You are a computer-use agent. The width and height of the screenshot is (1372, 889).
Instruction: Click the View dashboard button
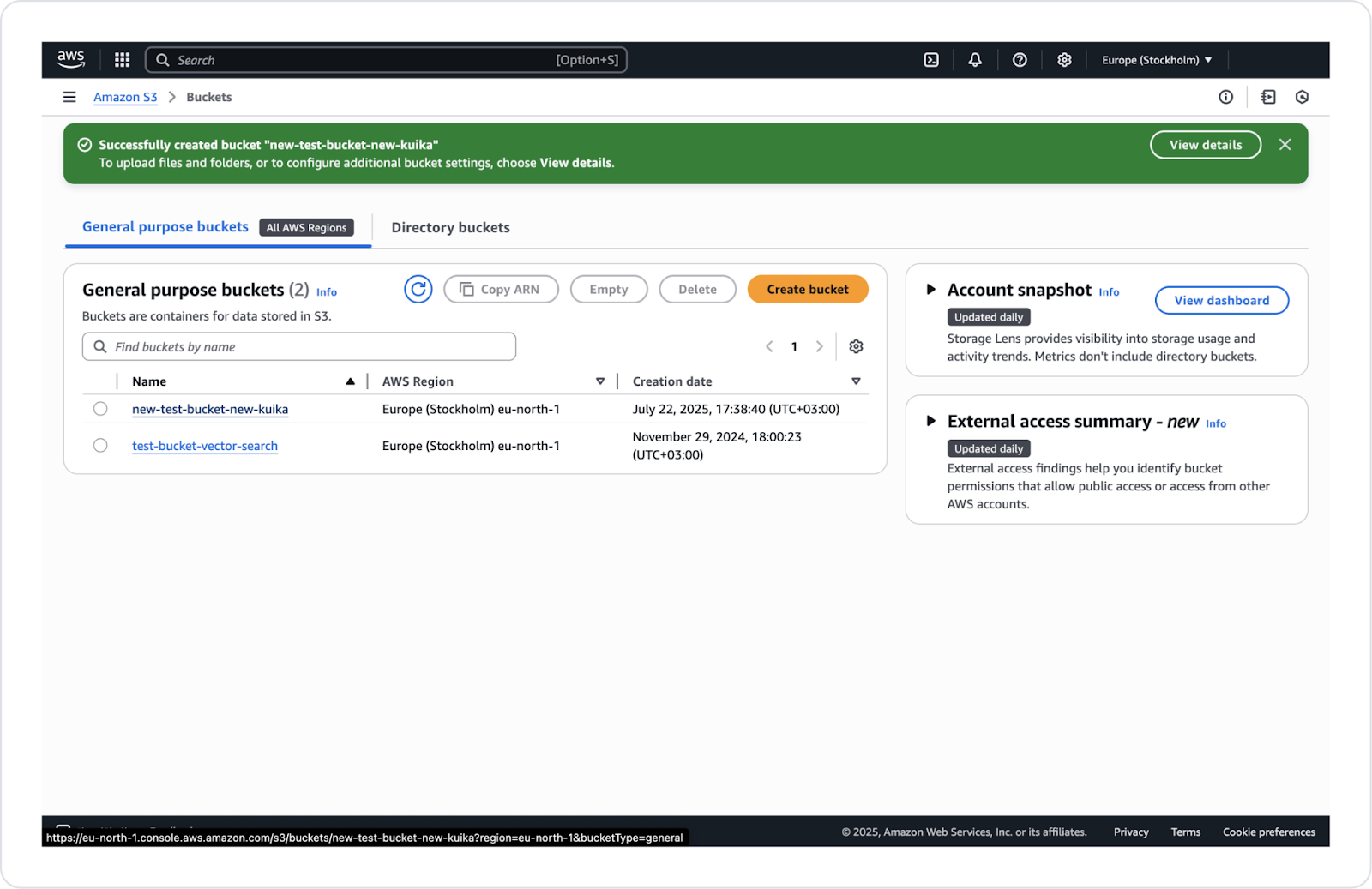pyautogui.click(x=1222, y=301)
